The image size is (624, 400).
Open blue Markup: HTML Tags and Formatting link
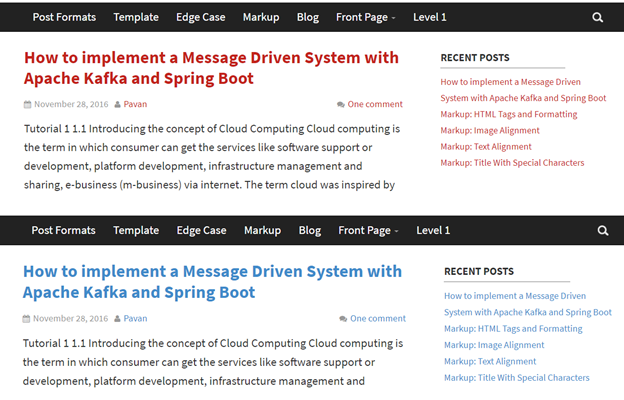(x=513, y=329)
